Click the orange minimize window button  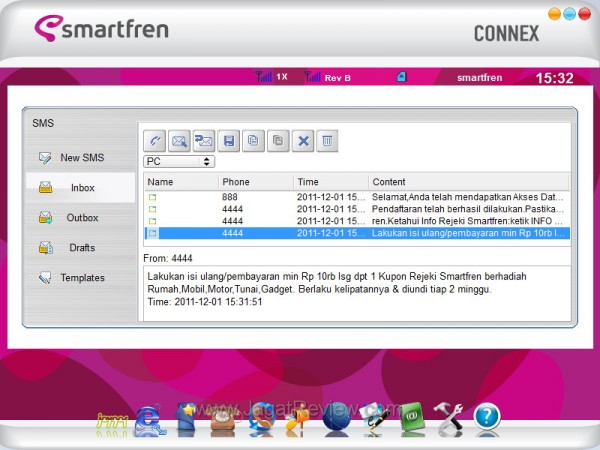pyautogui.click(x=554, y=14)
